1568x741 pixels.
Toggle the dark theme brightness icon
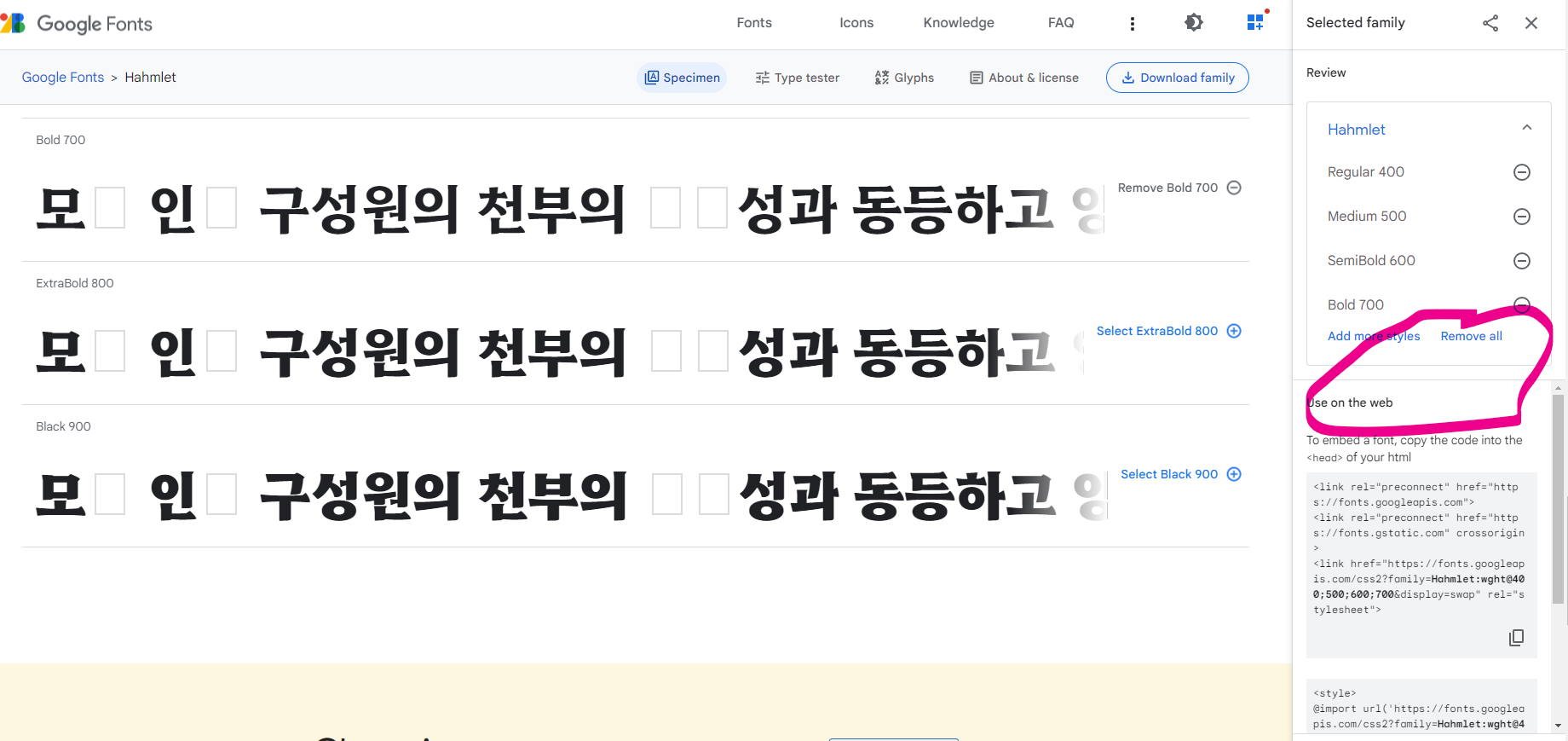click(x=1194, y=23)
